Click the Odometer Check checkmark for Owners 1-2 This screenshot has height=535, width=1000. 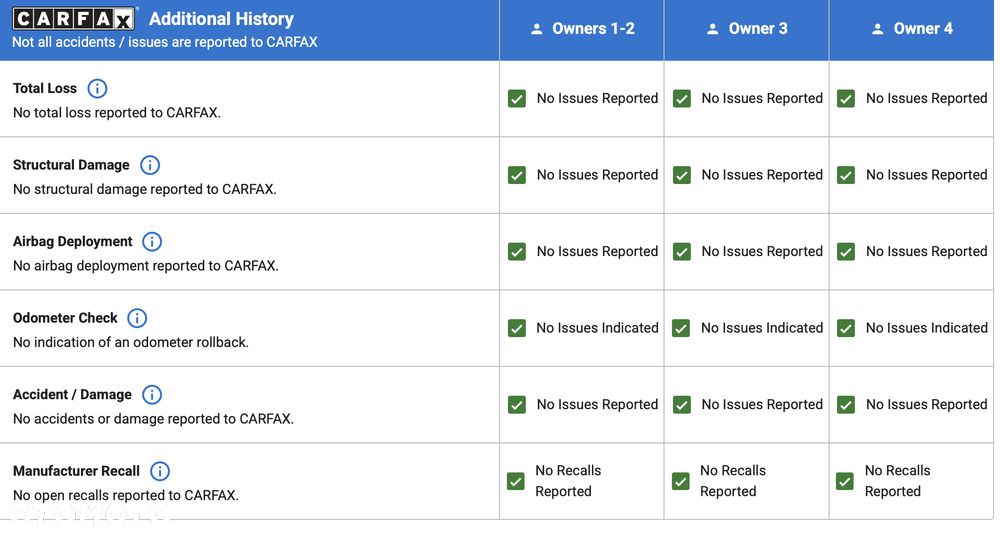point(517,328)
